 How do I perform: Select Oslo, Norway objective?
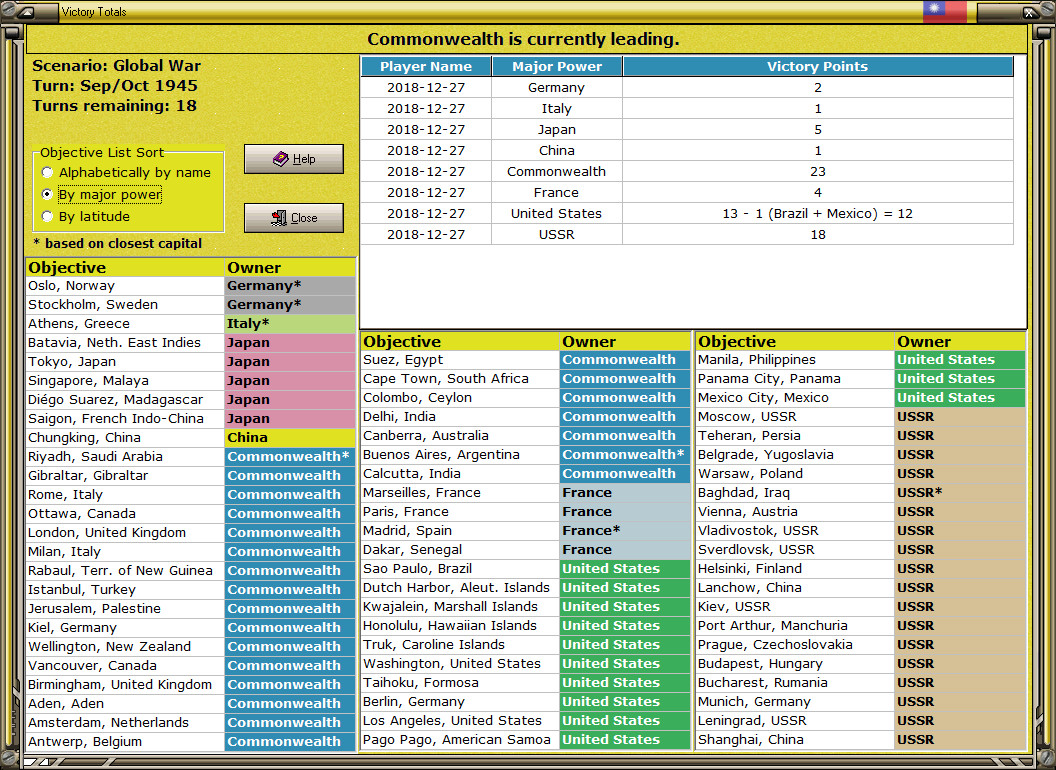click(x=125, y=286)
